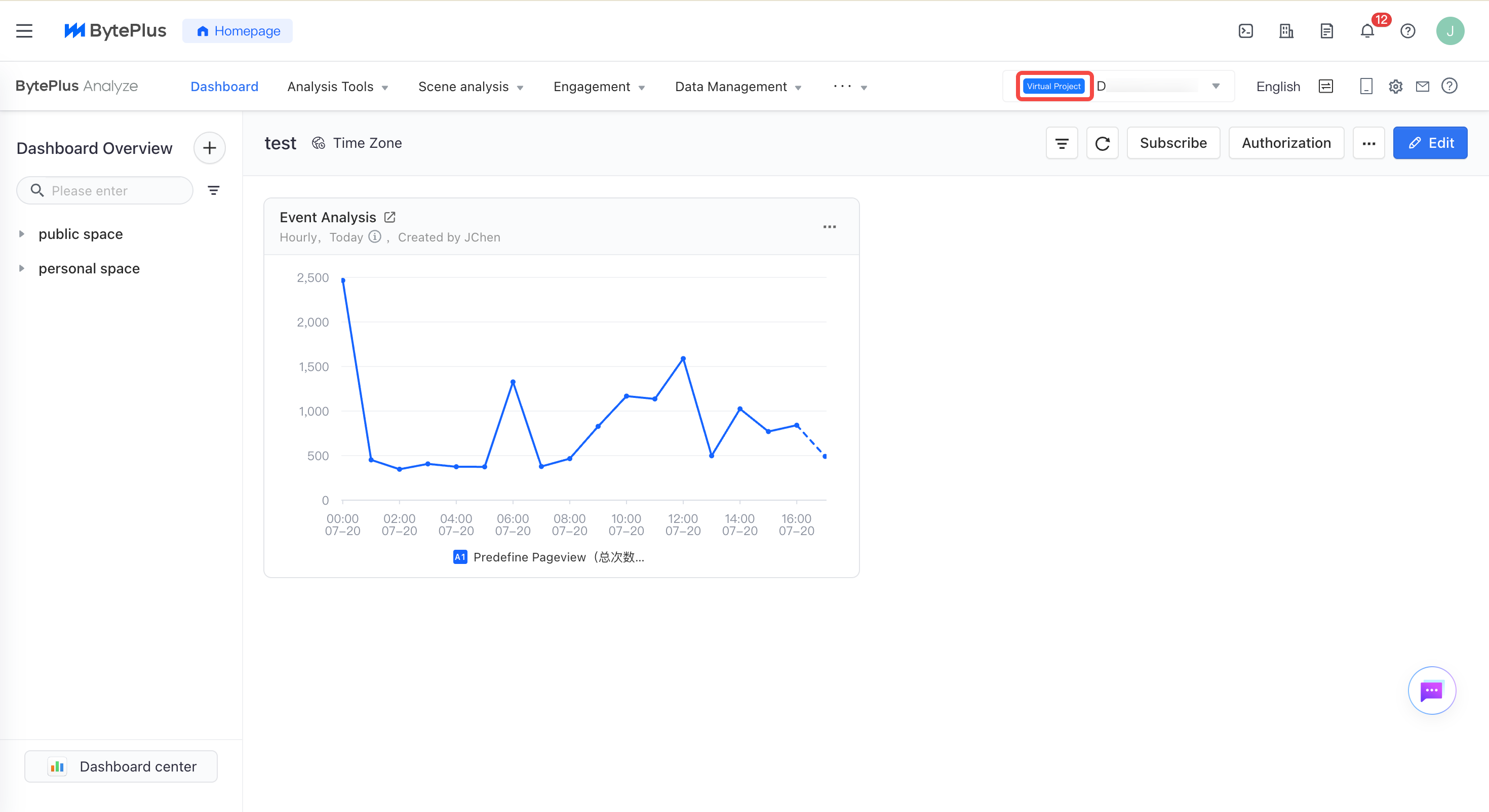Open the dashboard filter button
Viewport: 1489px width, 812px height.
[1062, 143]
